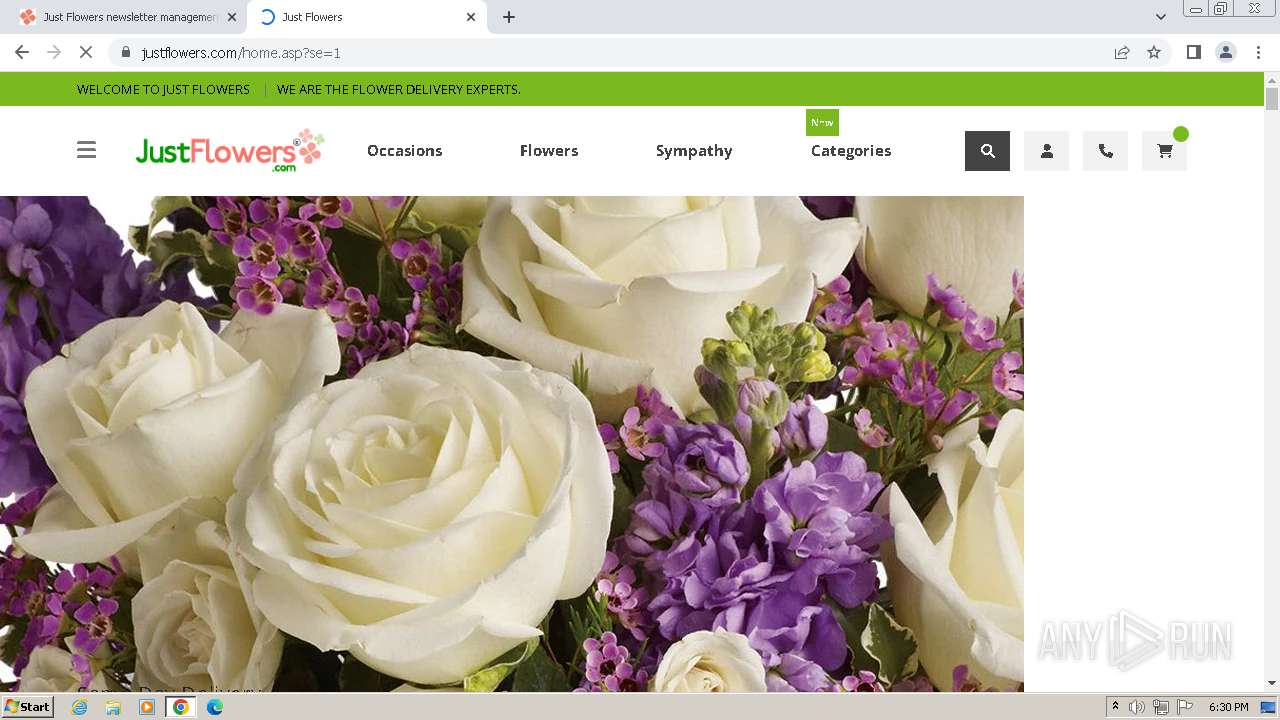Image resolution: width=1280 pixels, height=720 pixels.
Task: Click the network tray icon
Action: coord(1161,707)
